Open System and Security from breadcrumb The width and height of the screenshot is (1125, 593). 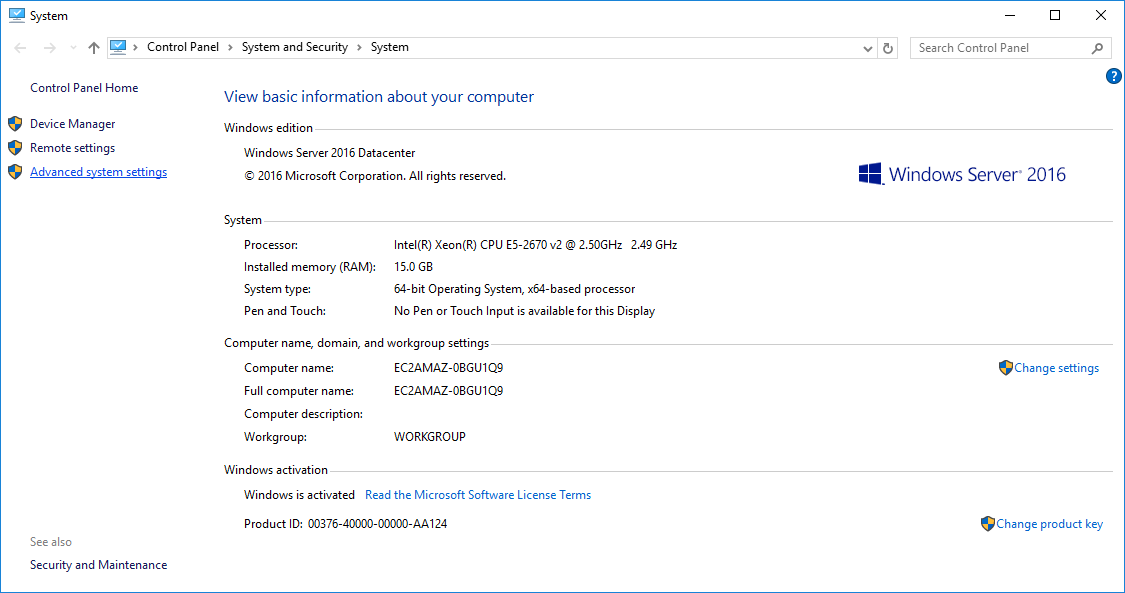(x=294, y=46)
